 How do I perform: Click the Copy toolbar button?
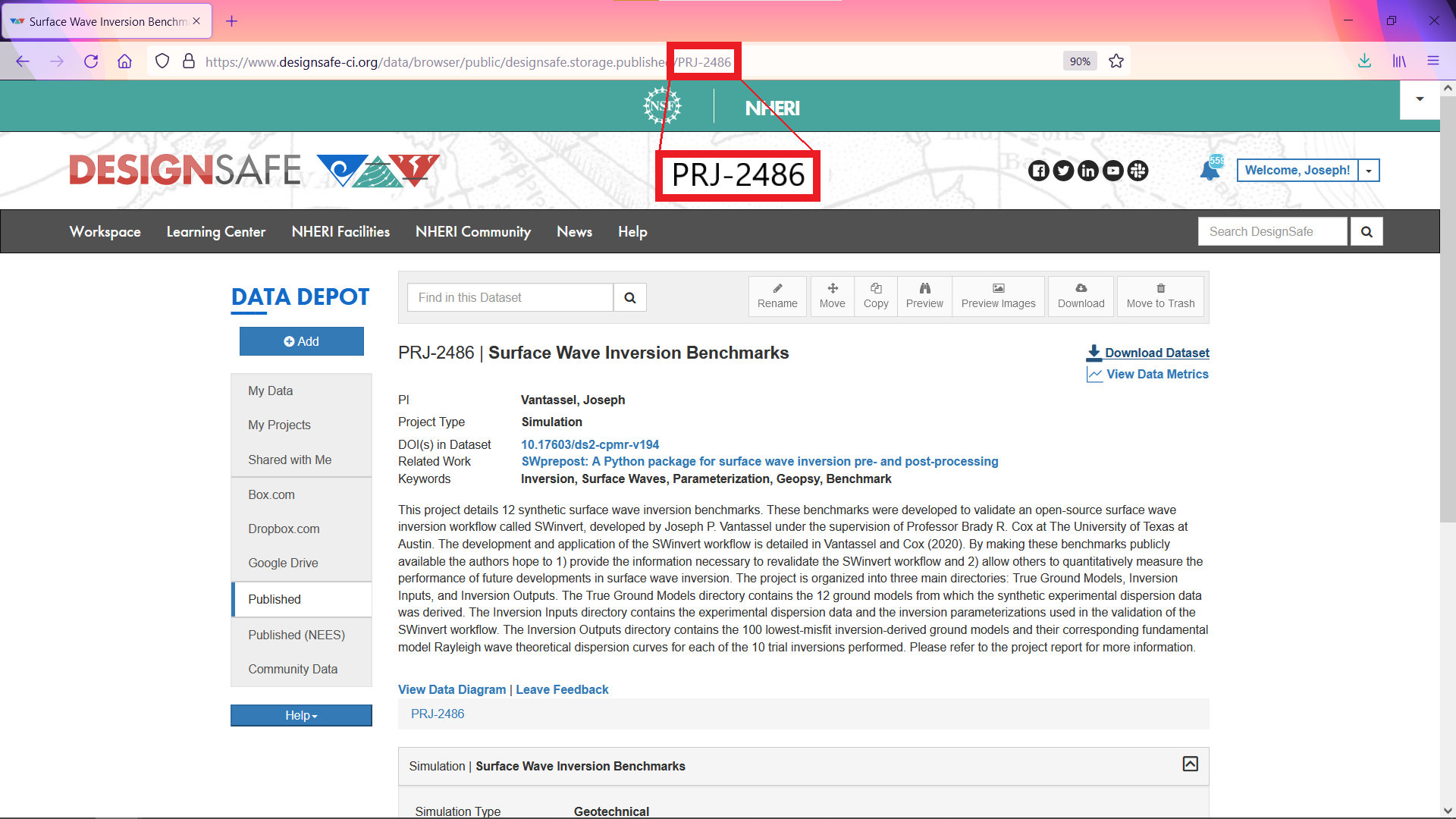876,297
